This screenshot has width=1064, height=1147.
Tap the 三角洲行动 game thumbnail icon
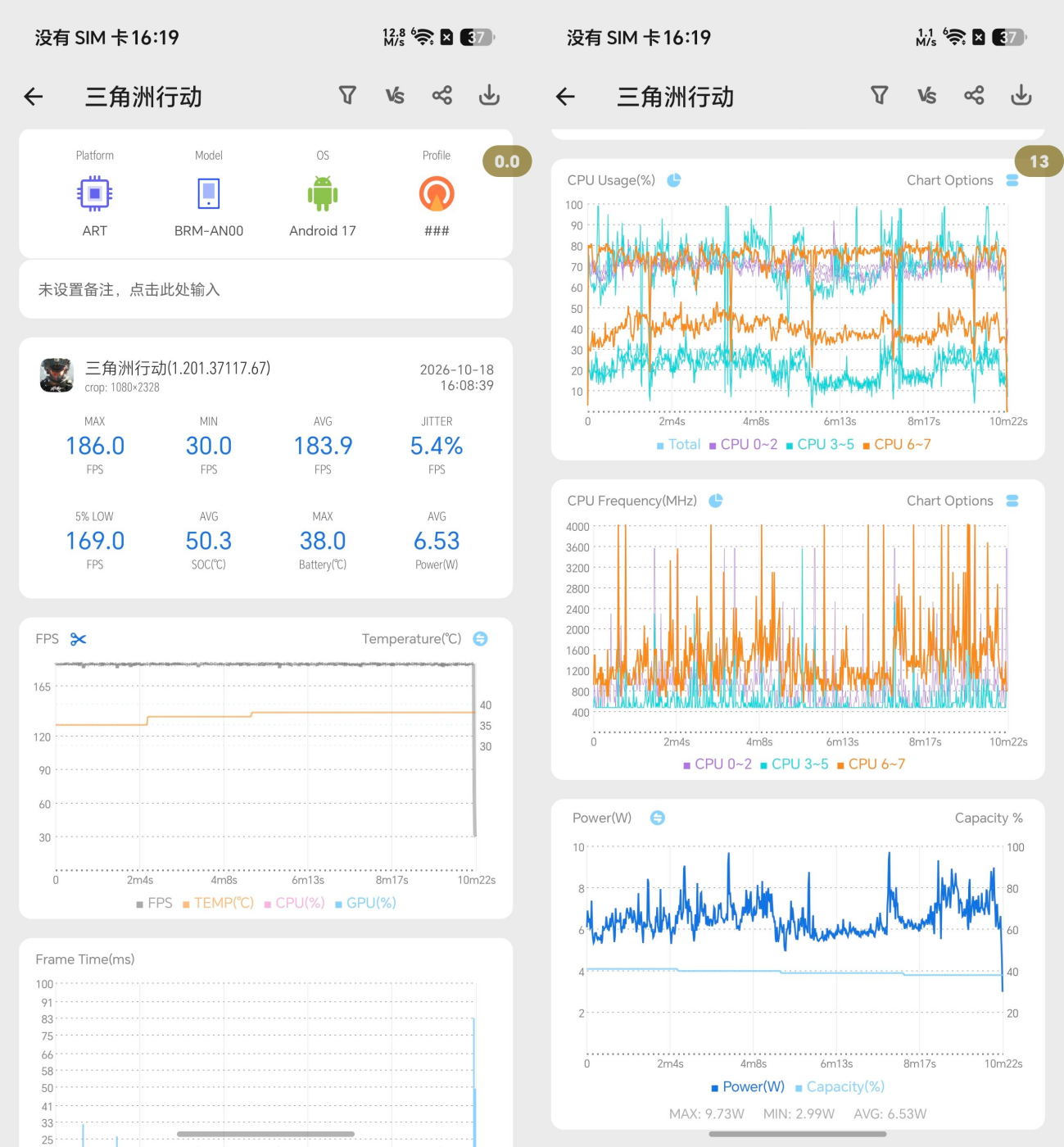coord(57,375)
